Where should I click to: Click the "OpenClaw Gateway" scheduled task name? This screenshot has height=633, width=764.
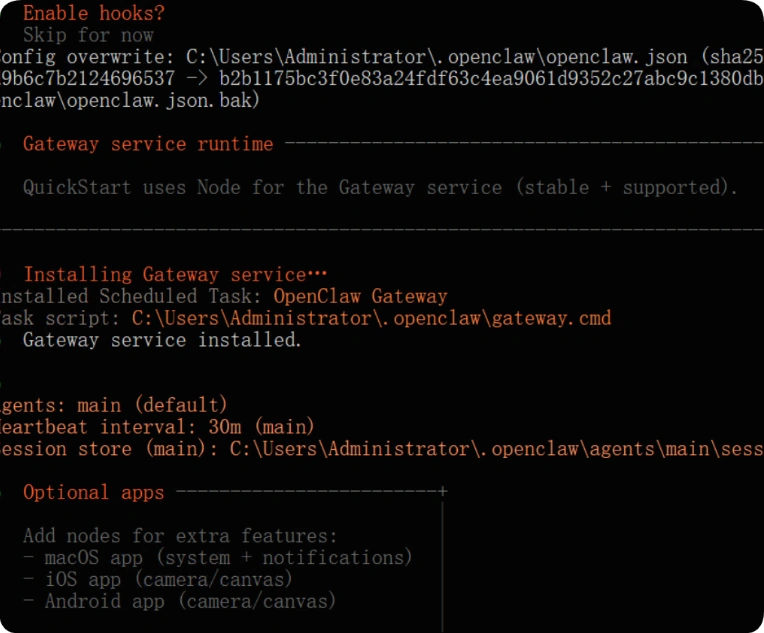pyautogui.click(x=360, y=296)
